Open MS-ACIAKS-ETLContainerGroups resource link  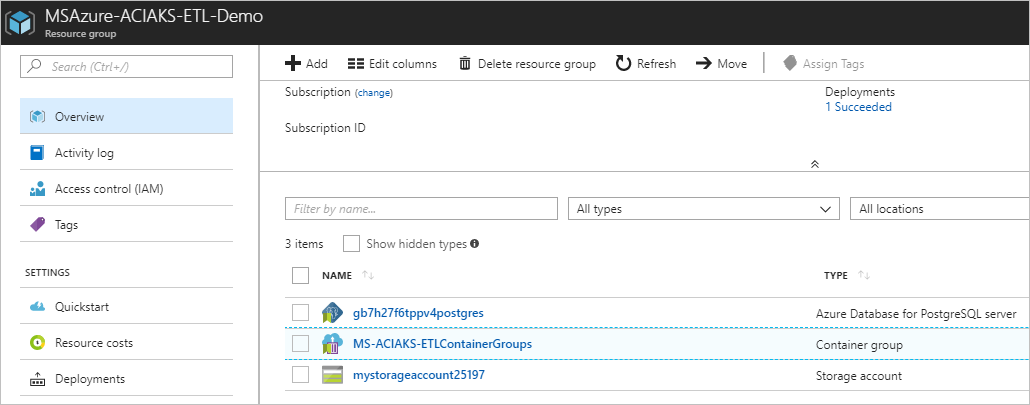(x=442, y=344)
